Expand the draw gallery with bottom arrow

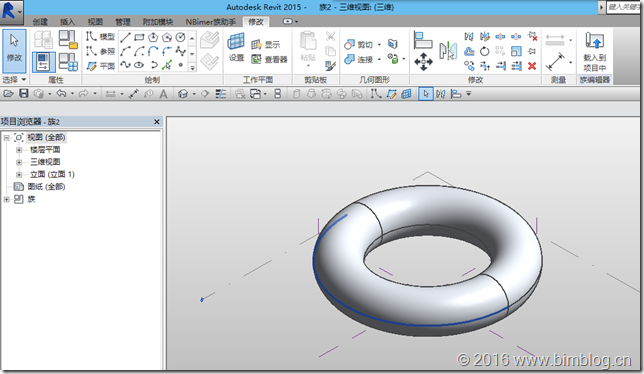pos(192,68)
